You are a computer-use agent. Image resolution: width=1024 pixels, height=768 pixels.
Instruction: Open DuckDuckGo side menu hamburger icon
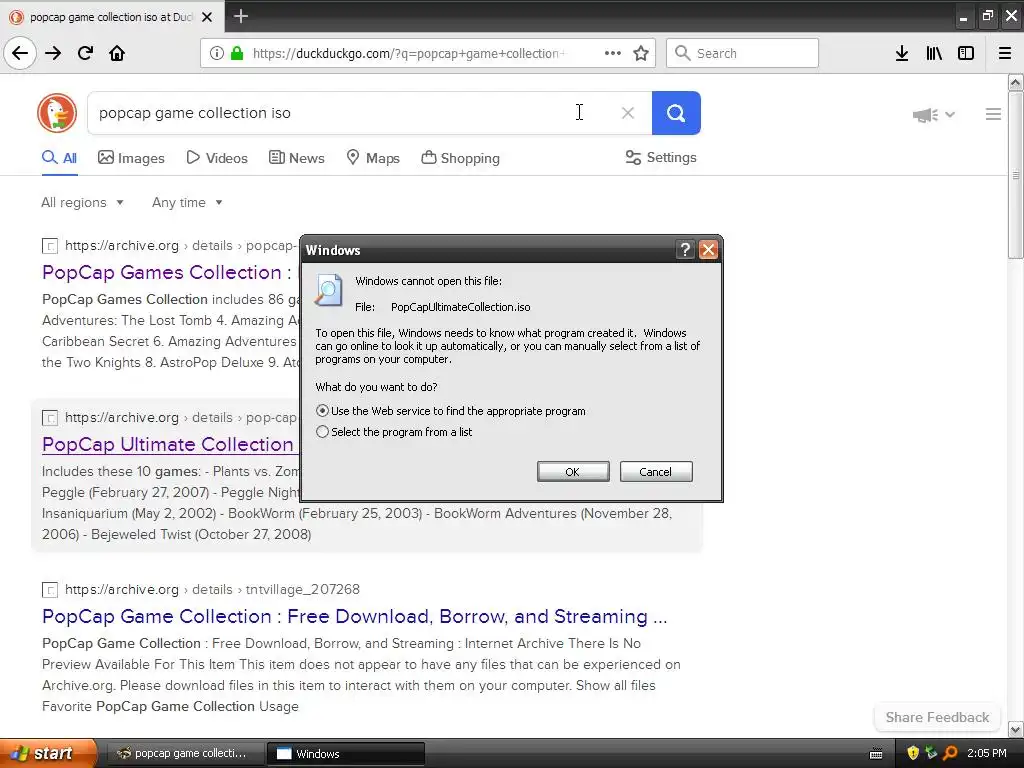coord(993,114)
